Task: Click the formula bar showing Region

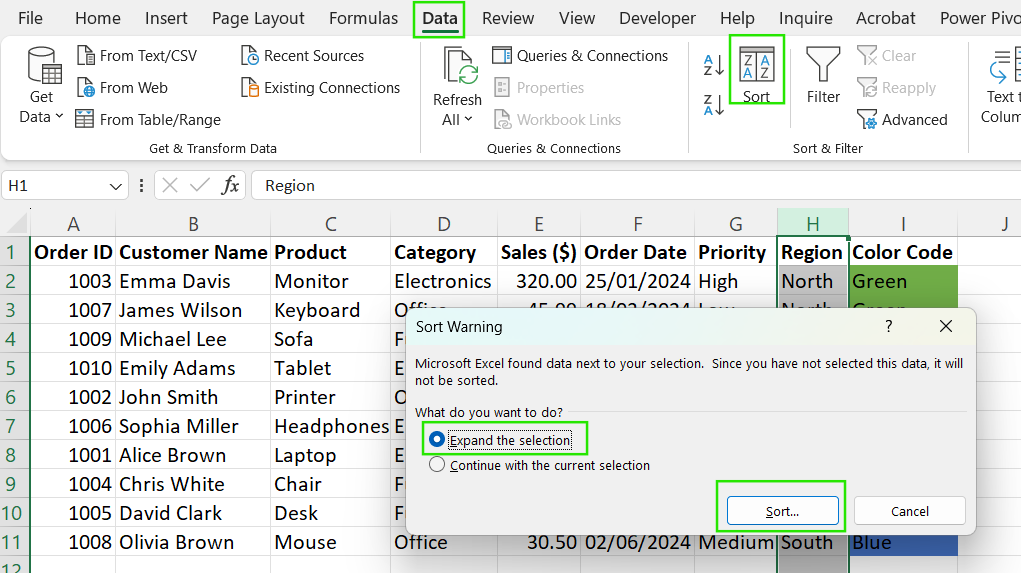Action: click(636, 186)
